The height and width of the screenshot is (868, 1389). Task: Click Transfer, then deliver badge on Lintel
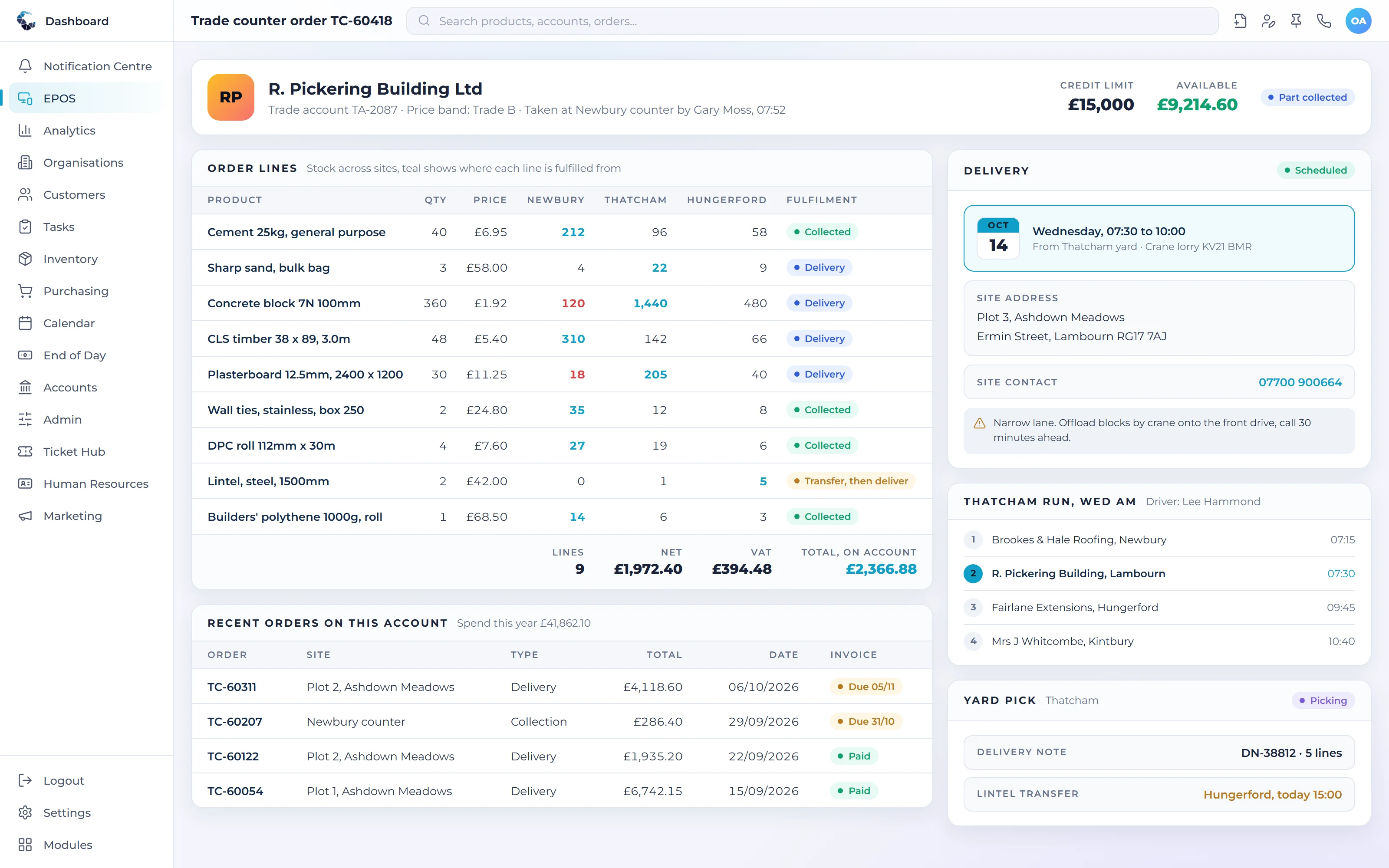851,481
